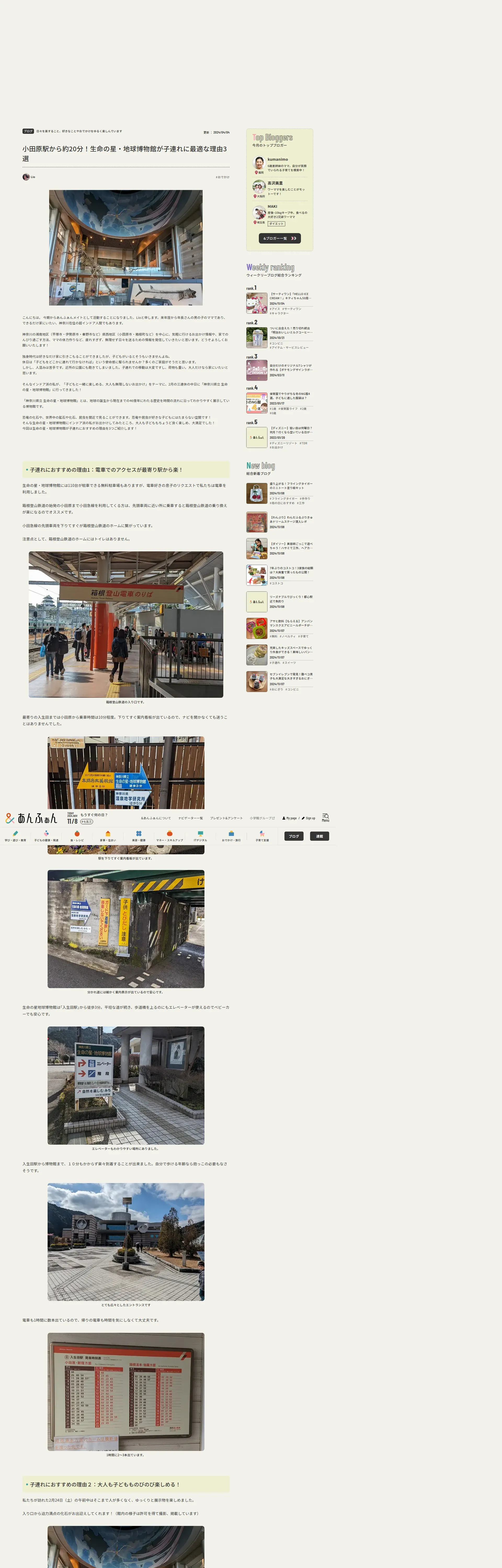Open わんぷり ドリームステージ article title
The image size is (502, 1568).
291,519
